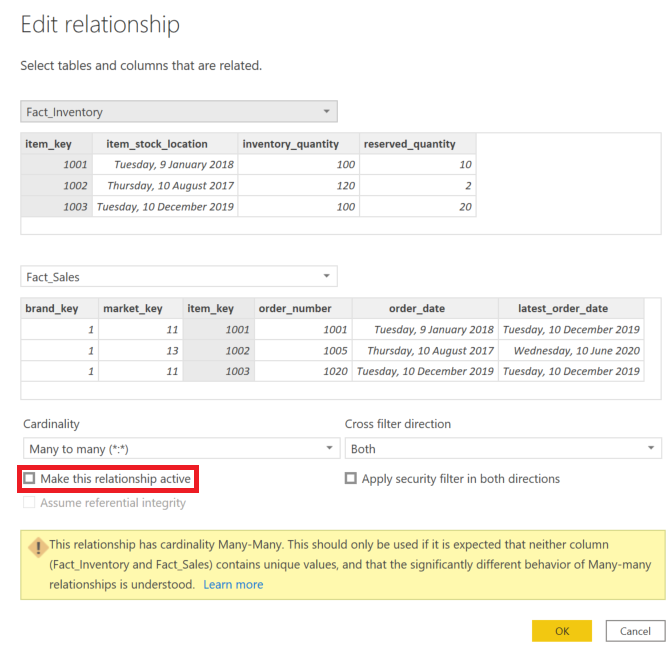Open the Fact_Sales table dropdown
This screenshot has width=669, height=653.
point(179,277)
